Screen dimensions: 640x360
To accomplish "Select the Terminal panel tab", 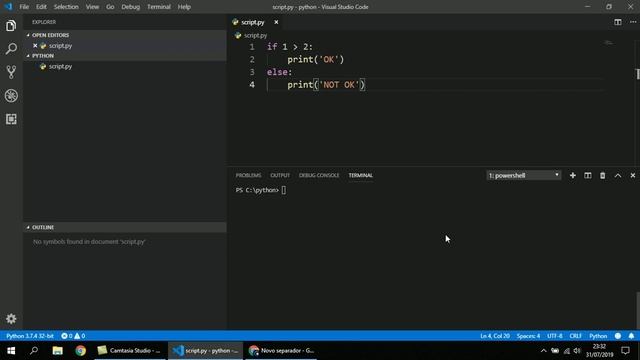I will [x=360, y=176].
